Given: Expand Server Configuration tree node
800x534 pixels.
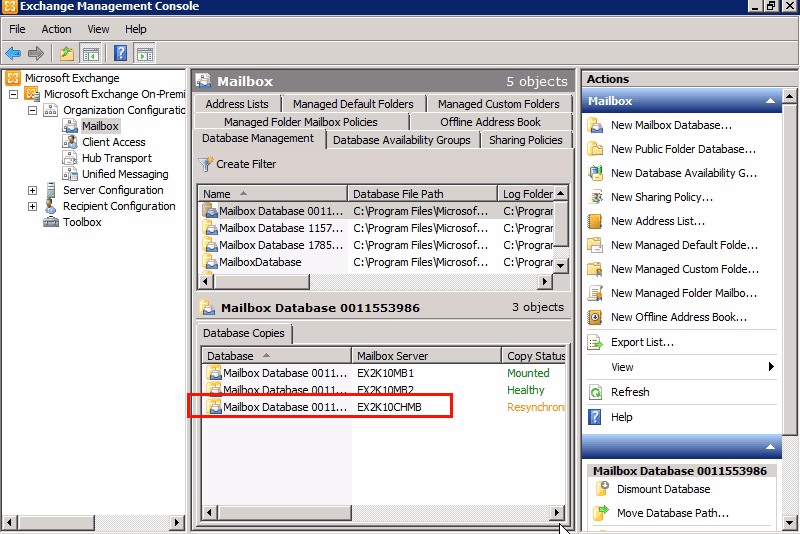Looking at the screenshot, I should (x=33, y=190).
